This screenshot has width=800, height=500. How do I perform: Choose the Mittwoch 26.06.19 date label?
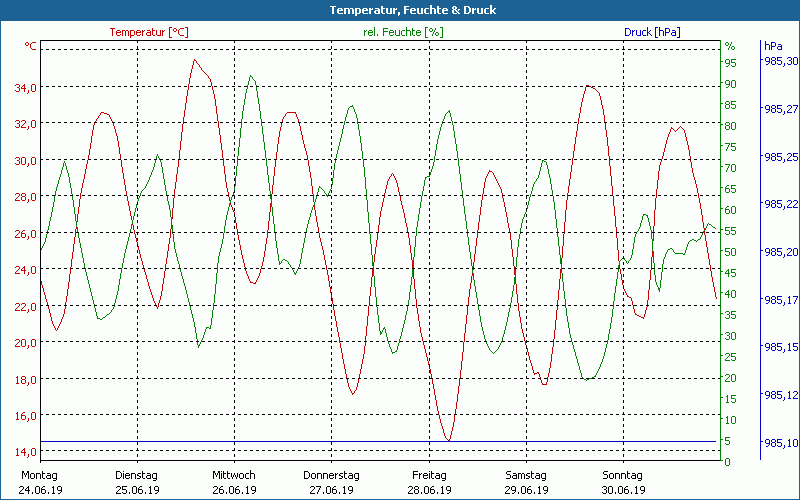pos(234,482)
